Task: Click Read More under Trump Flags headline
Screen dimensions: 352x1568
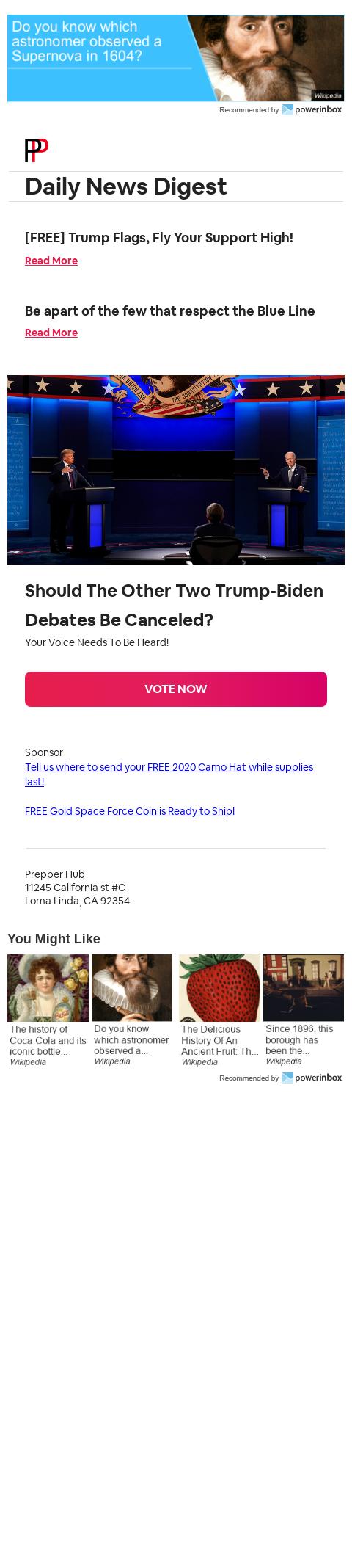Action: coord(51,261)
